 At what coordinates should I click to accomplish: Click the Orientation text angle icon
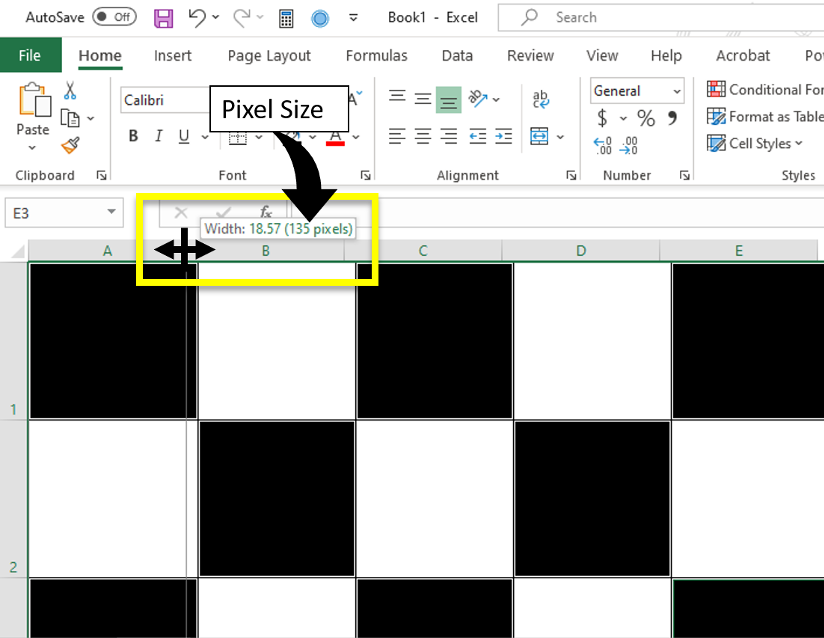pyautogui.click(x=478, y=98)
